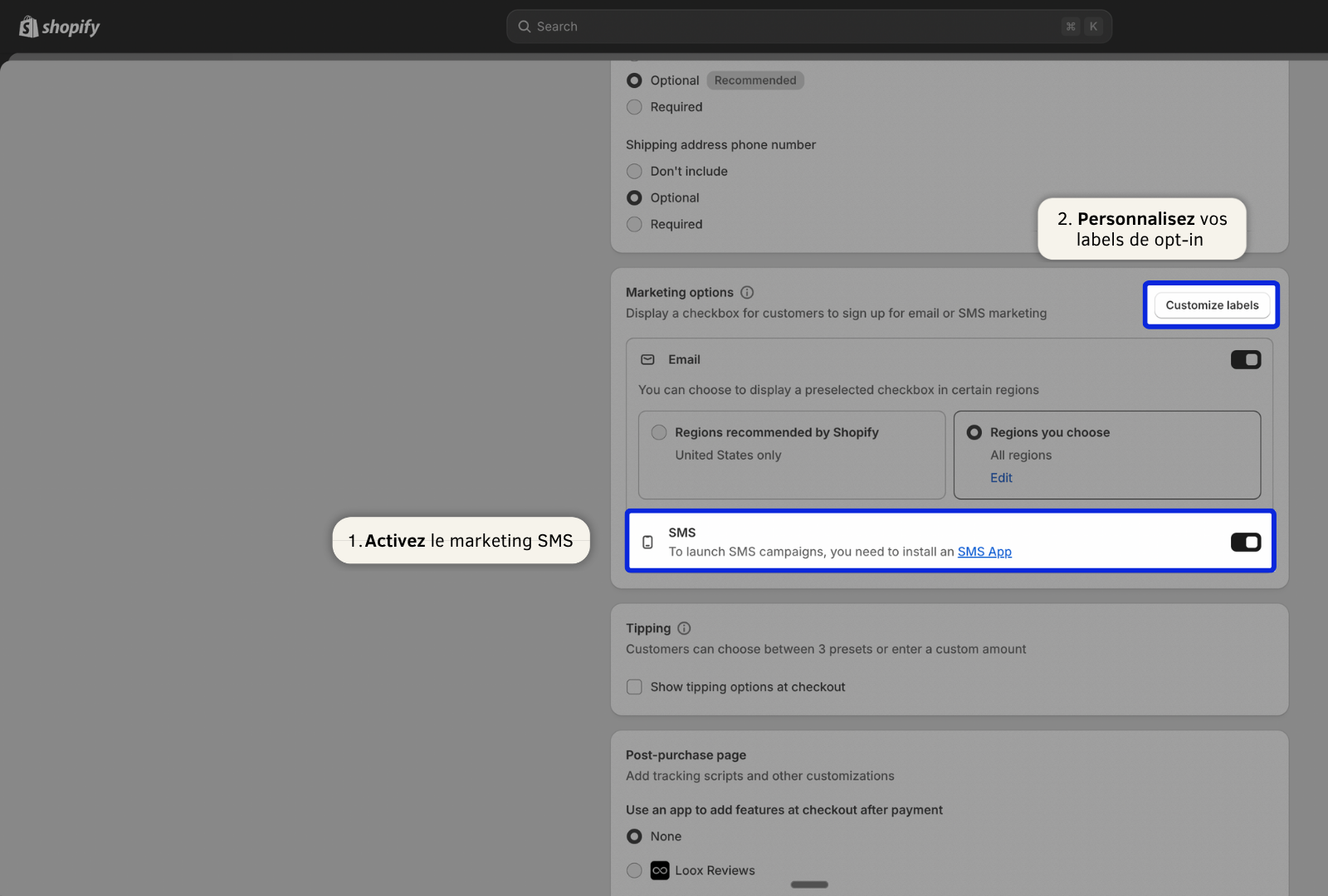The image size is (1328, 896).
Task: Enable Show tipping options at checkout
Action: click(635, 687)
